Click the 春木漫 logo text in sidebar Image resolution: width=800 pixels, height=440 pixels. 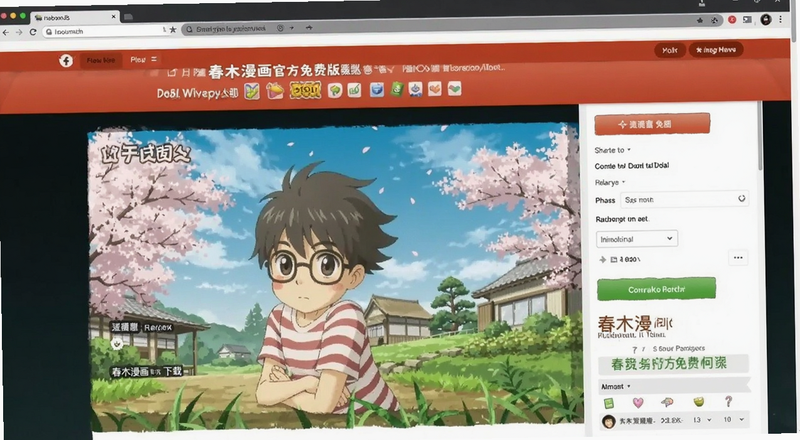635,323
